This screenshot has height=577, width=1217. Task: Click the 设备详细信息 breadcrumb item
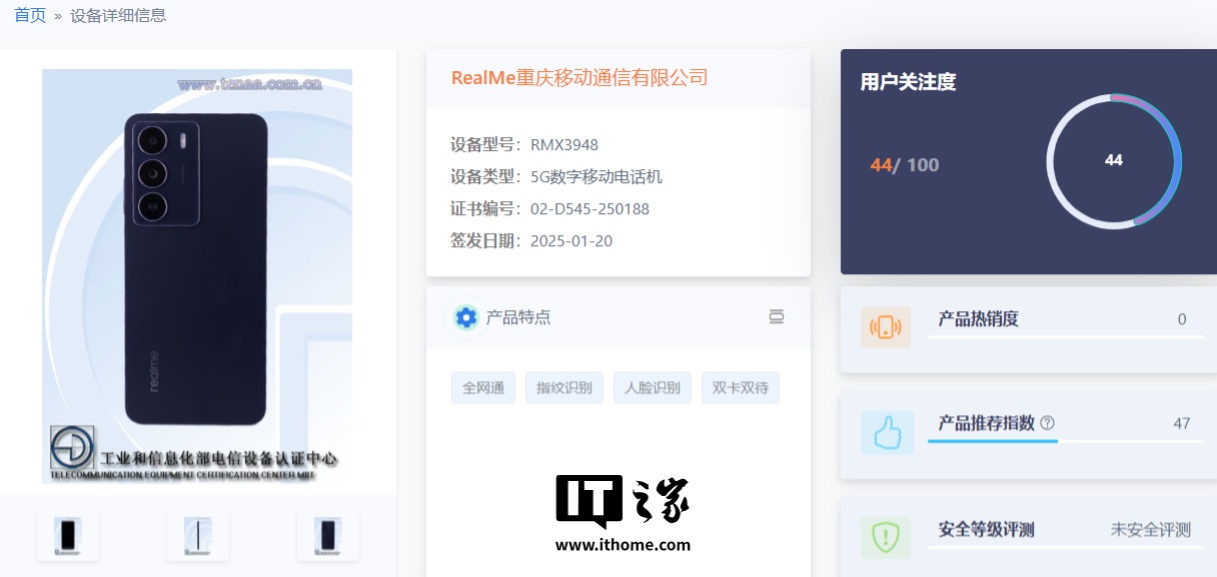pyautogui.click(x=118, y=15)
